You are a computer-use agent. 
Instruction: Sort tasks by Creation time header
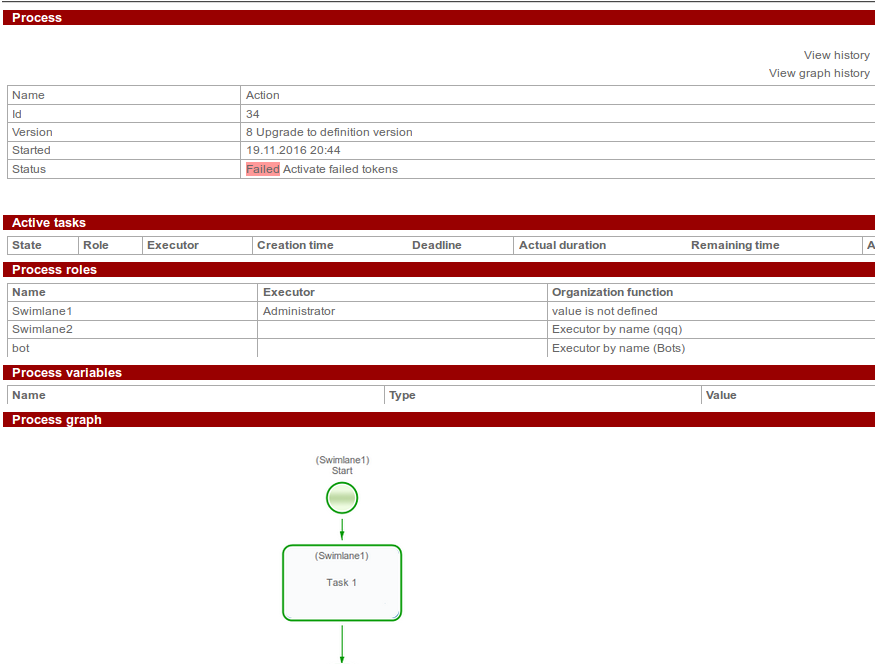pos(295,245)
